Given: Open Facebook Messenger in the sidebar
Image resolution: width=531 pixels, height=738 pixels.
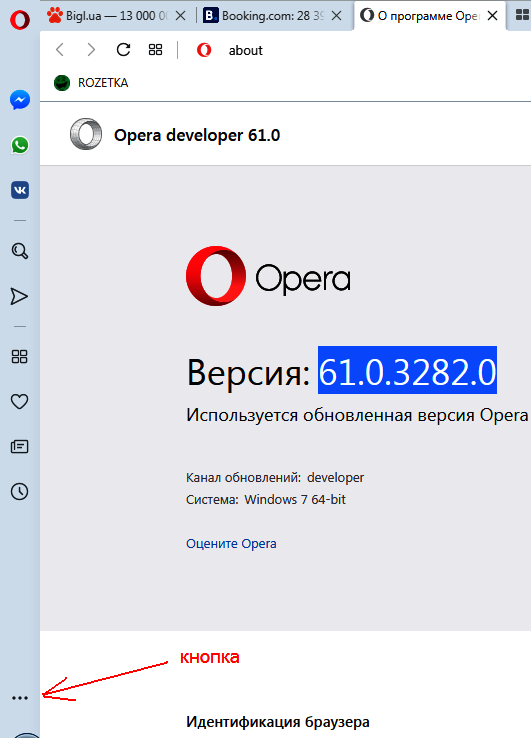Looking at the screenshot, I should tap(20, 100).
